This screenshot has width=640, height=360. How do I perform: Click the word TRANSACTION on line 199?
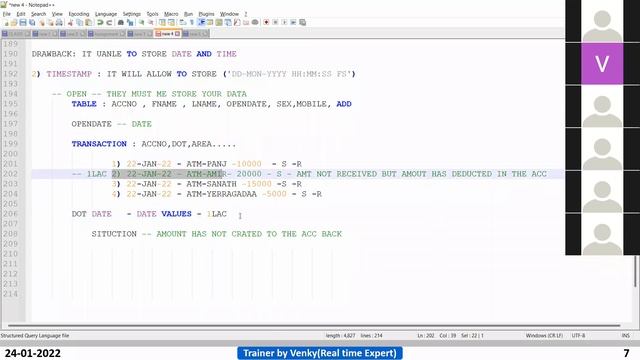pyautogui.click(x=99, y=144)
